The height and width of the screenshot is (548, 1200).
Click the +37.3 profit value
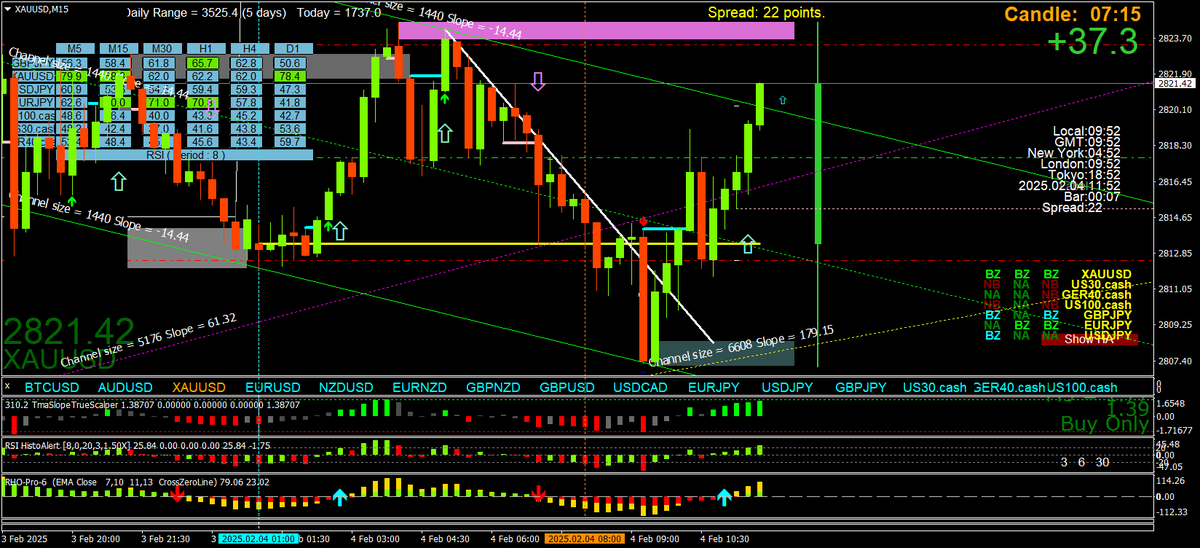click(1094, 42)
